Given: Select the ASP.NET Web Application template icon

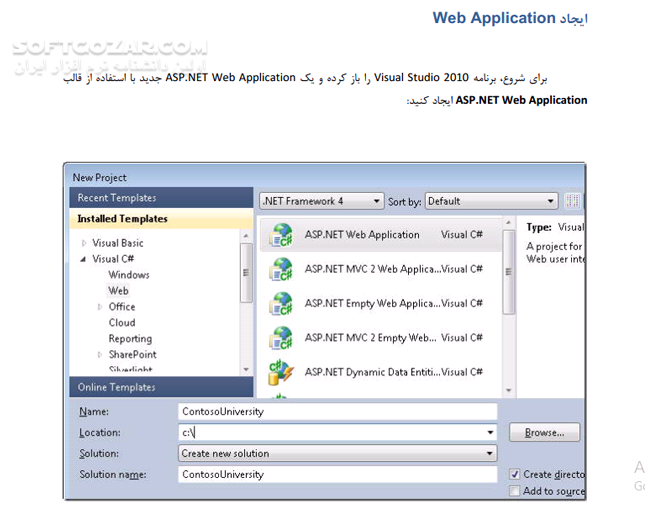Looking at the screenshot, I should click(281, 235).
